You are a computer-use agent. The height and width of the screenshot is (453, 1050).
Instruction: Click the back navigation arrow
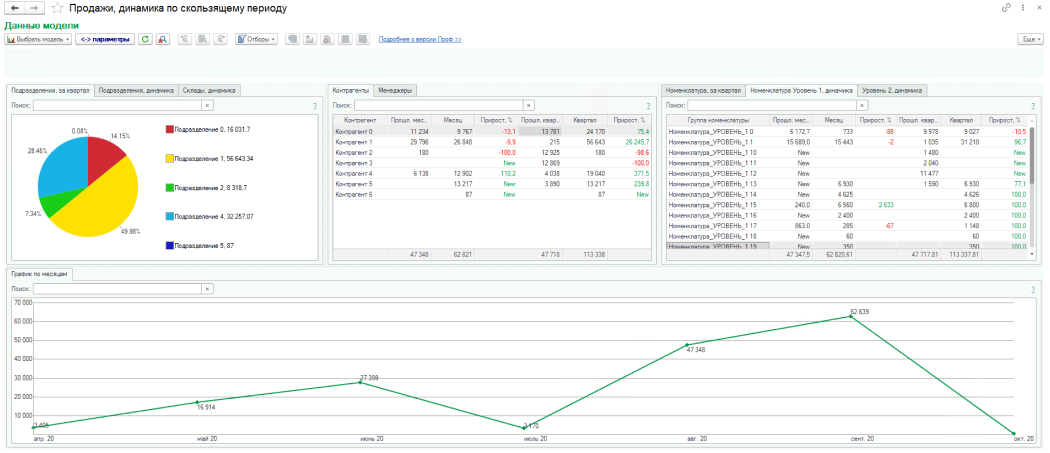tap(15, 8)
